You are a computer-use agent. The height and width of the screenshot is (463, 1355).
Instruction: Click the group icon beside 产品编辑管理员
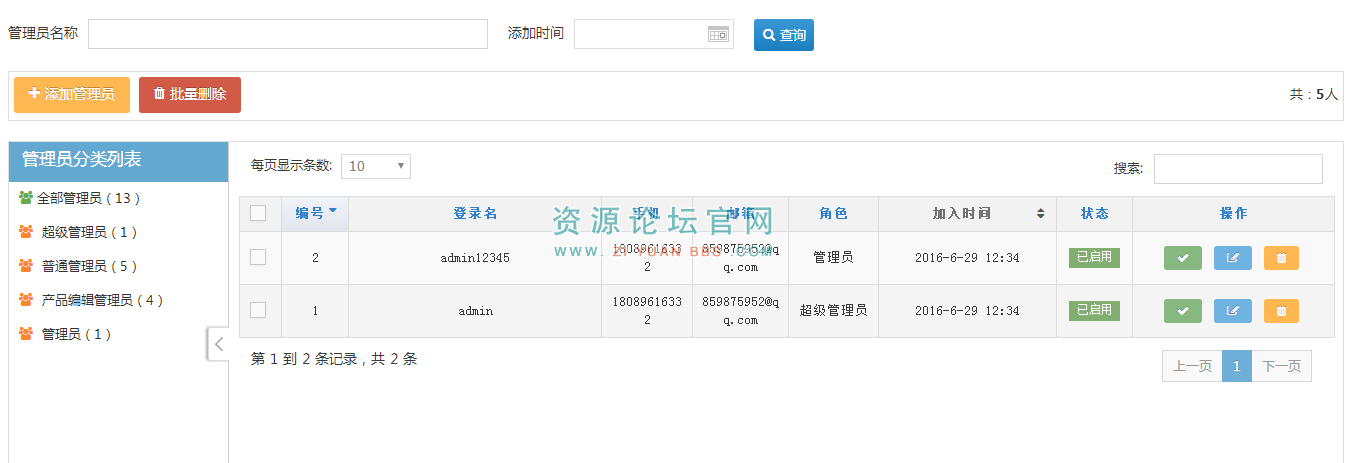(x=26, y=300)
